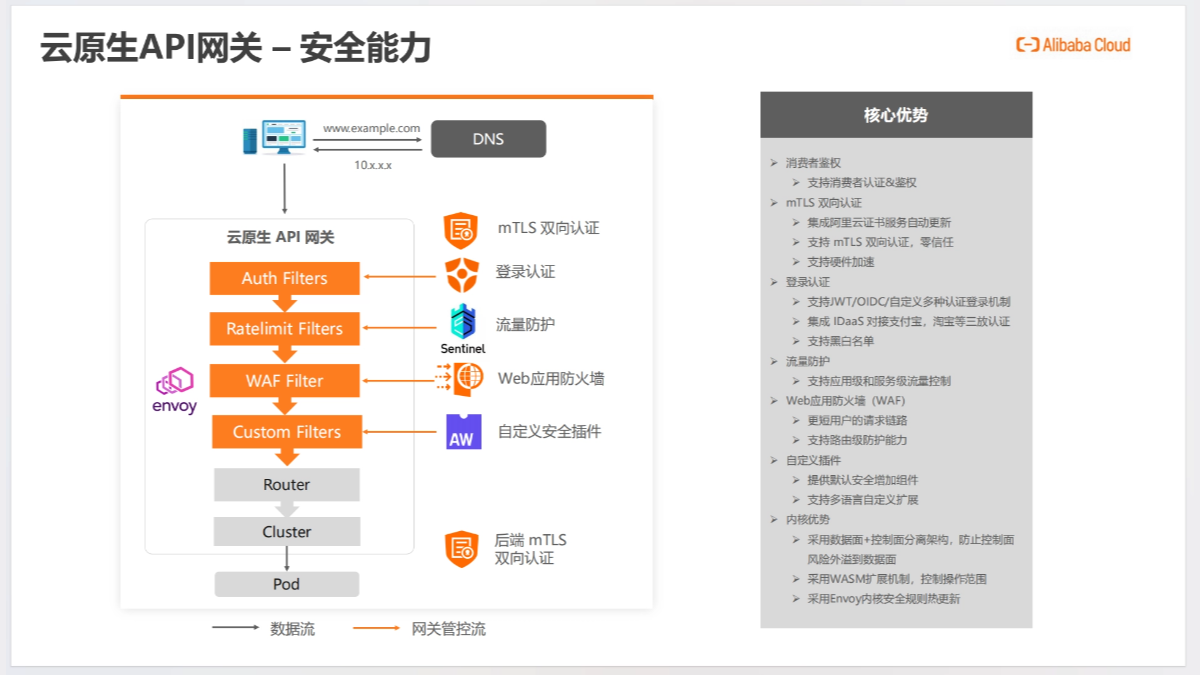Select the Auth Filters block
Screen dimensions: 1200x675
click(x=284, y=278)
